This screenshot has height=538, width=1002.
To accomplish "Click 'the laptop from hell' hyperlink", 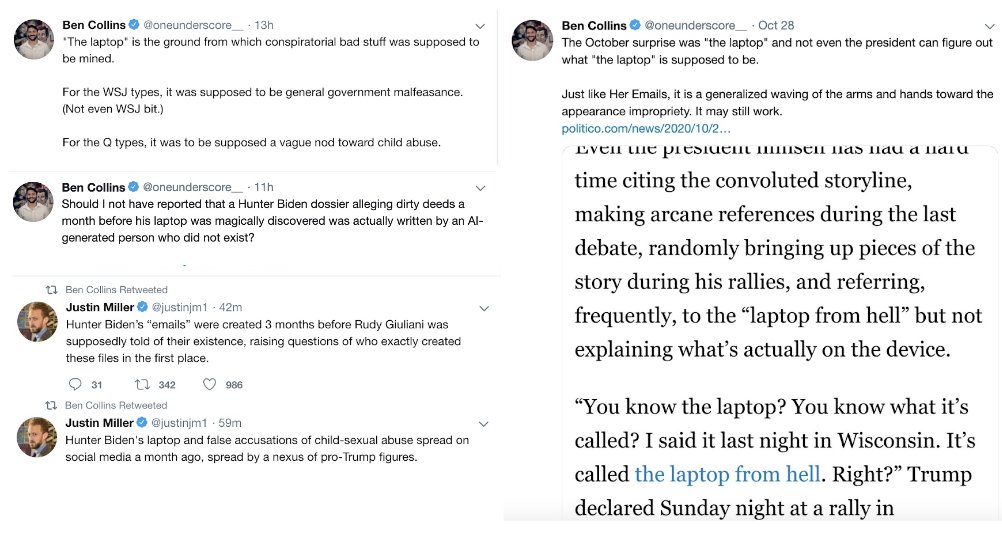I will click(727, 474).
